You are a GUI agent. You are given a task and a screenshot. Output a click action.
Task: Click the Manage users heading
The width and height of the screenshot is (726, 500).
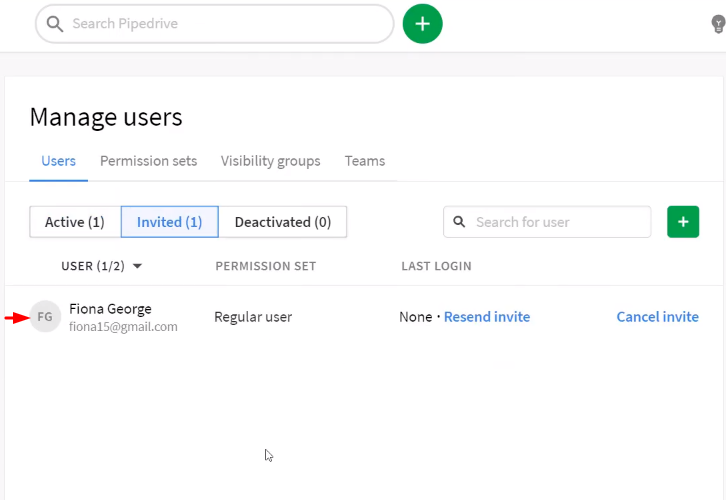pyautogui.click(x=106, y=117)
